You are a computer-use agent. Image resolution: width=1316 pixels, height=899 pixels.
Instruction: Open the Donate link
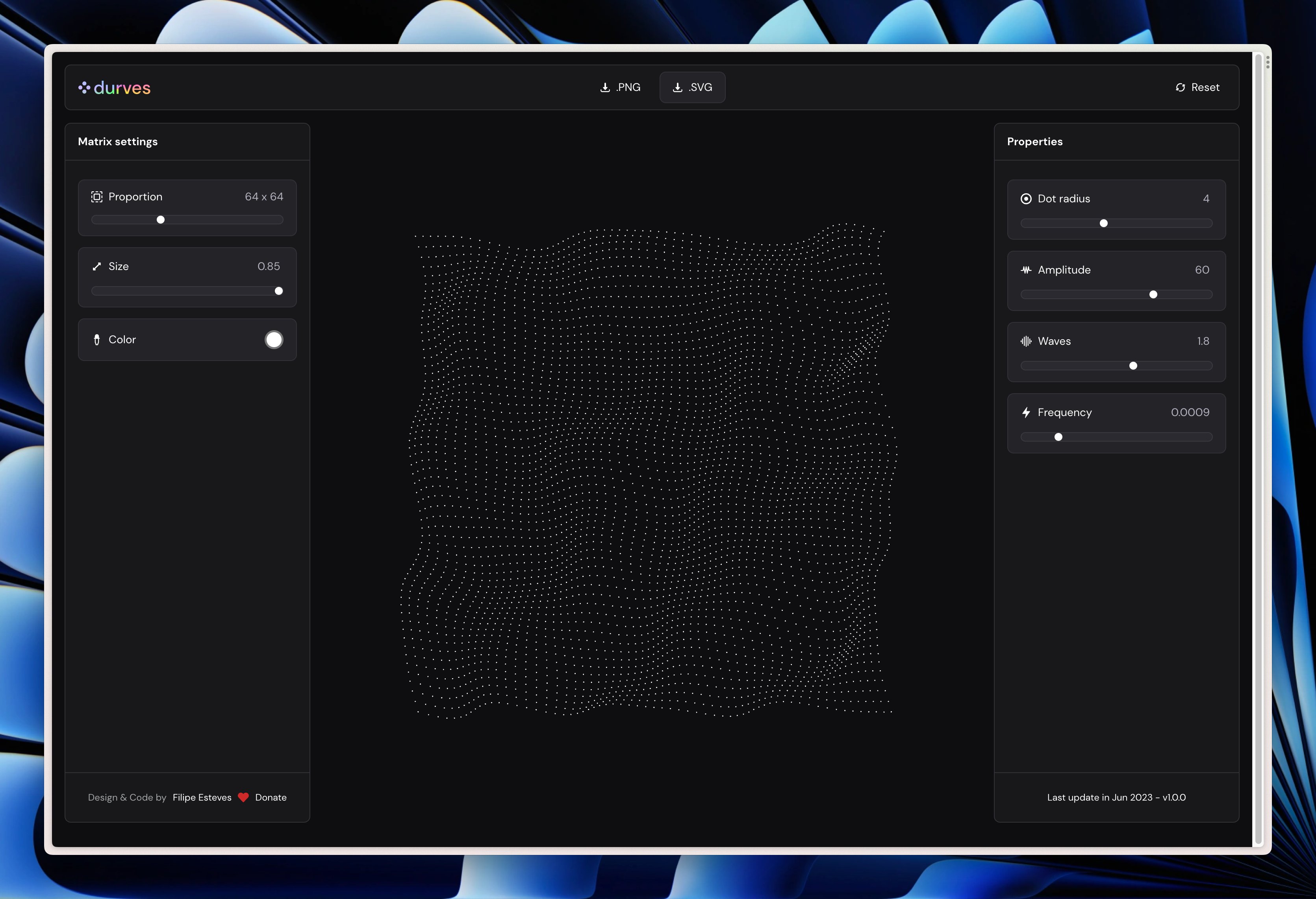click(271, 798)
